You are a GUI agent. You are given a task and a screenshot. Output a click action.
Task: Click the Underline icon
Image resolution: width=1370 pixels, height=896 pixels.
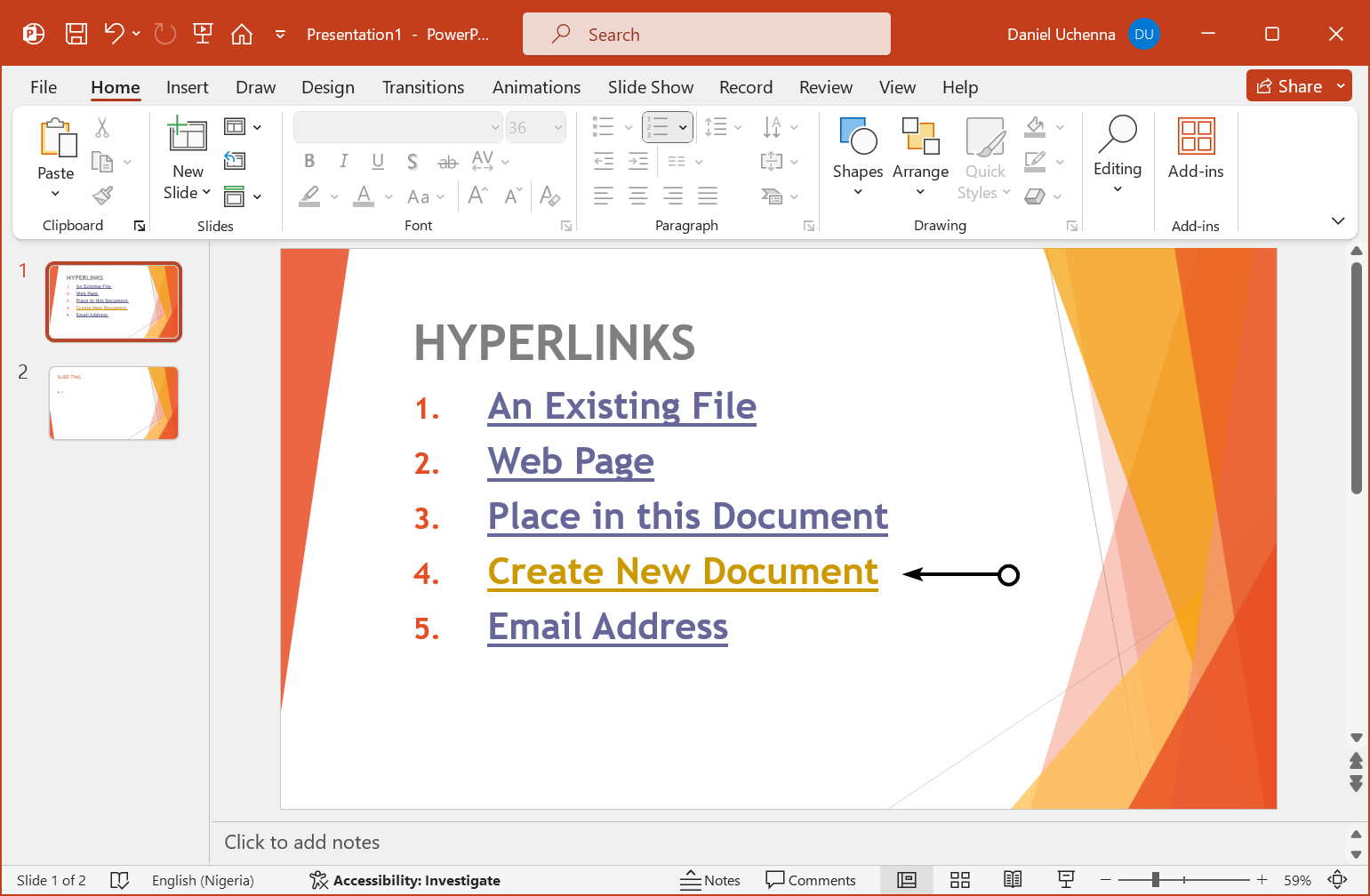378,161
